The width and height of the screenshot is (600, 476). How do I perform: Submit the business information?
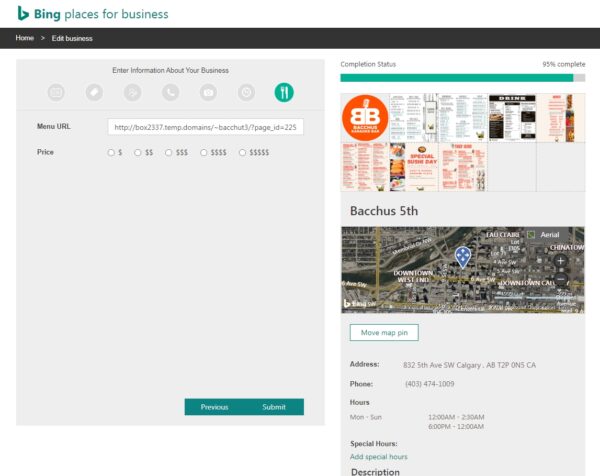pos(274,407)
